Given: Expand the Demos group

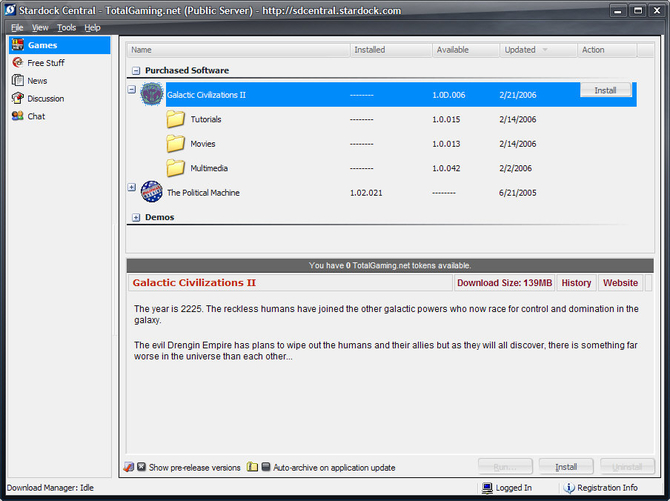Looking at the screenshot, I should click(136, 218).
